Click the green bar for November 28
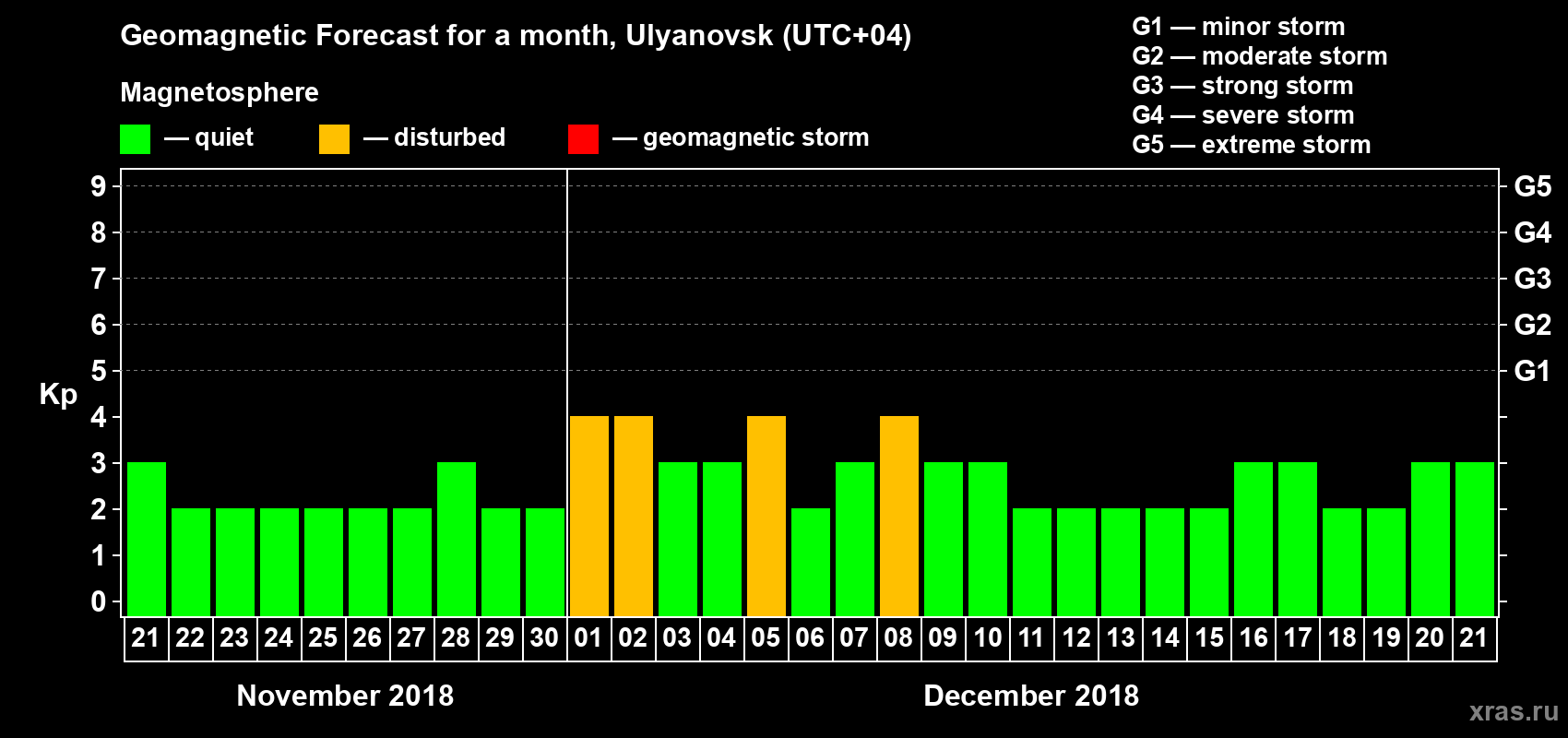This screenshot has width=1568, height=738. pos(457,539)
